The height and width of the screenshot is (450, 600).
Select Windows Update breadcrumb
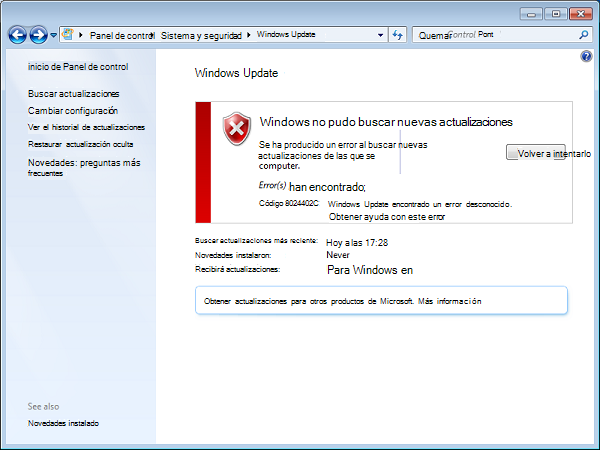[x=286, y=34]
